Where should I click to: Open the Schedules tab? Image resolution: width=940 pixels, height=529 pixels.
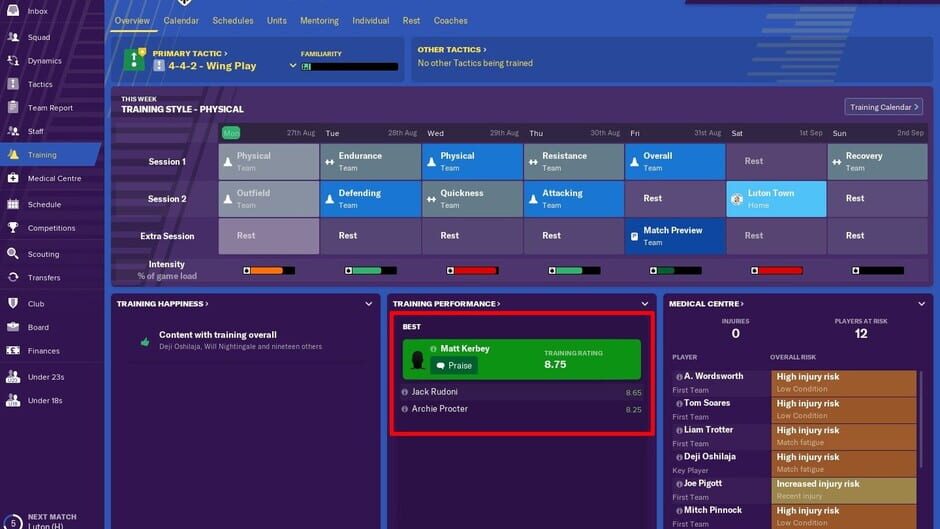[233, 20]
